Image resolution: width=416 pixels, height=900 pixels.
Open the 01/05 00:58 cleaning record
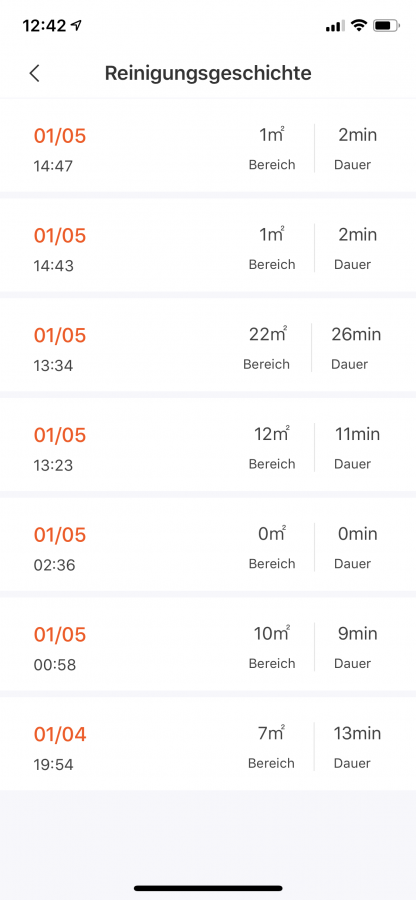click(208, 648)
